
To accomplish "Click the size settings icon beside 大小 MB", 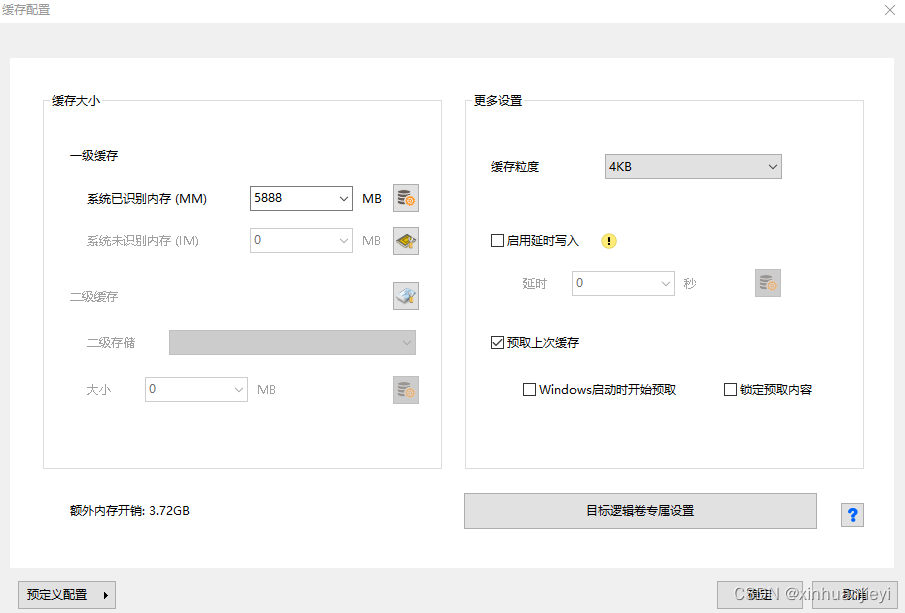I will (x=406, y=390).
